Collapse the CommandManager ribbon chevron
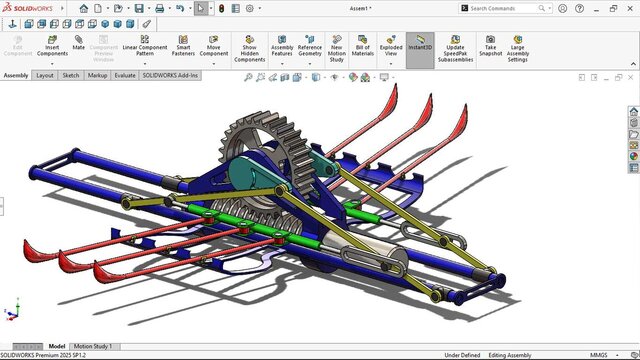The height and width of the screenshot is (360, 640). click(633, 64)
